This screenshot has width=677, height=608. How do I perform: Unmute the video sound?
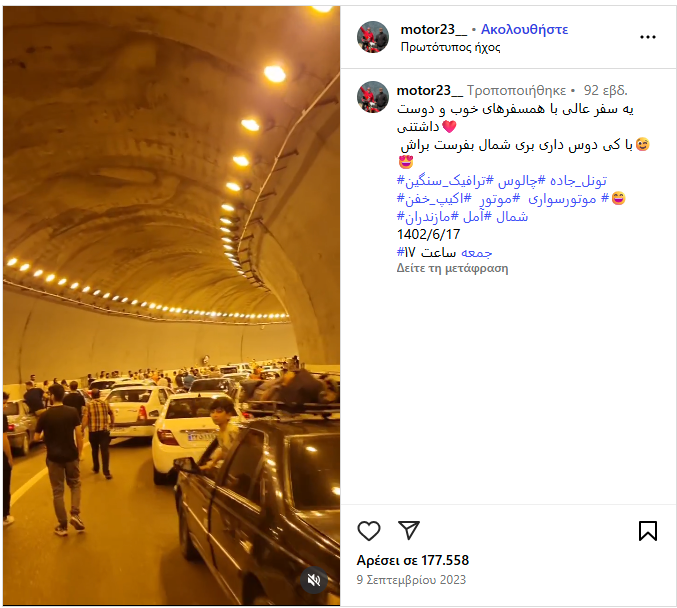[x=314, y=580]
